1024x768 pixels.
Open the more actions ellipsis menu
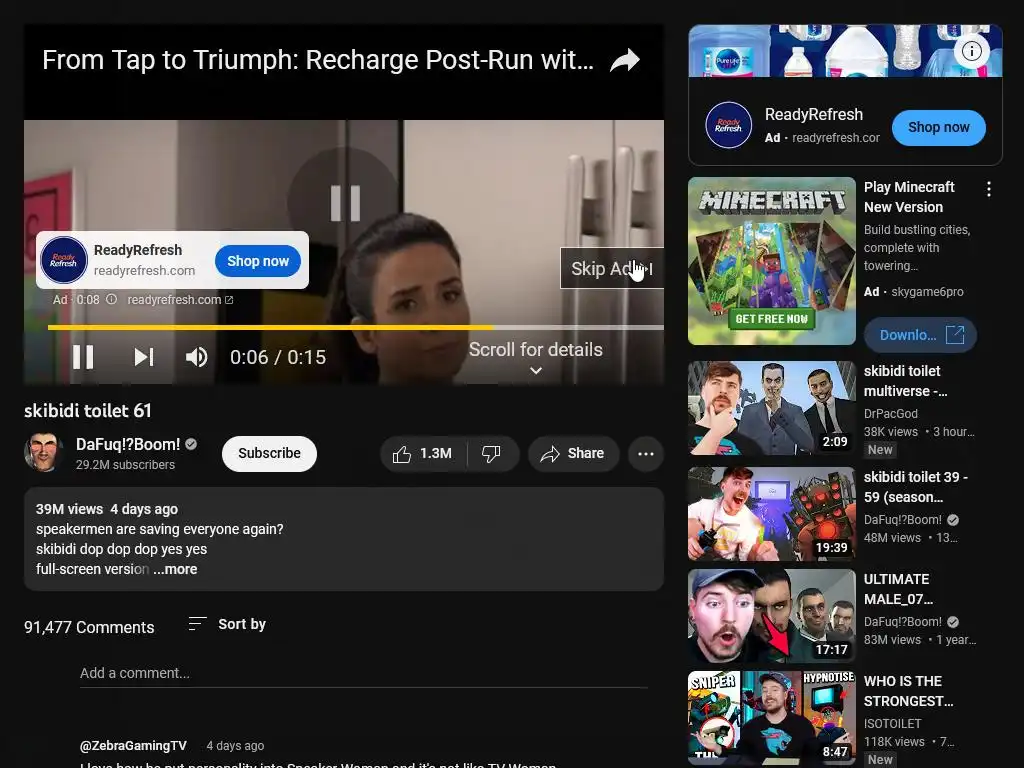pyautogui.click(x=646, y=454)
